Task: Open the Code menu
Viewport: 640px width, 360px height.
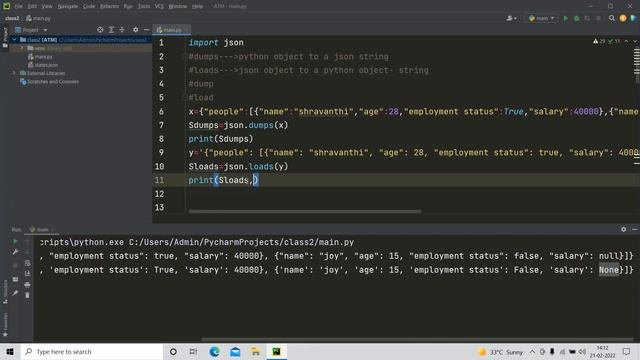Action: pyautogui.click(x=89, y=6)
